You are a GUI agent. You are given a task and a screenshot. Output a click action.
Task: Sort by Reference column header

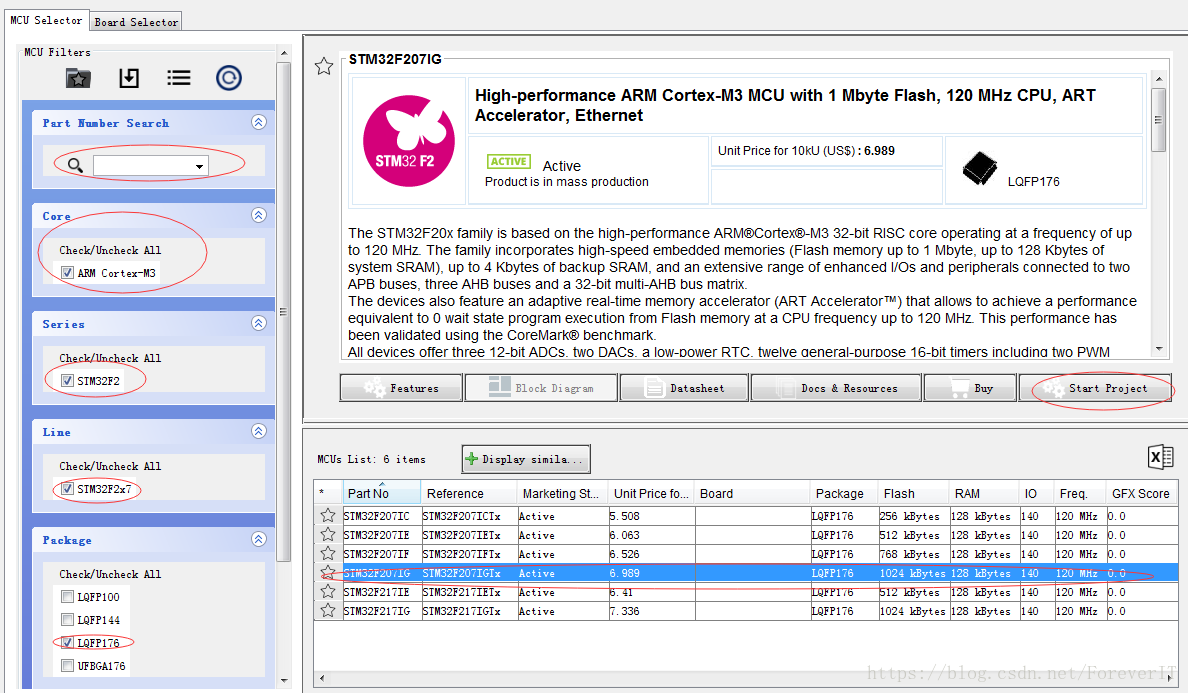coord(469,493)
